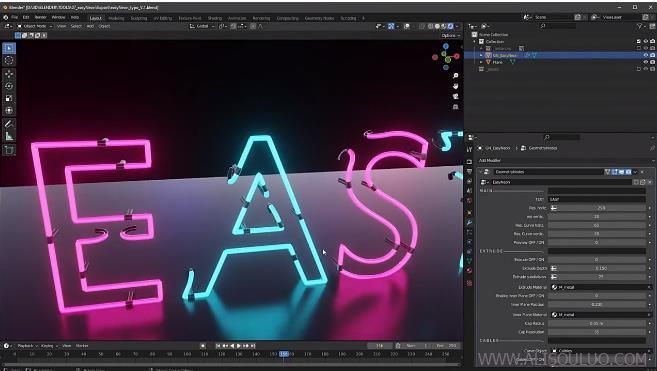Switch to rendered viewport shading

[x=450, y=26]
